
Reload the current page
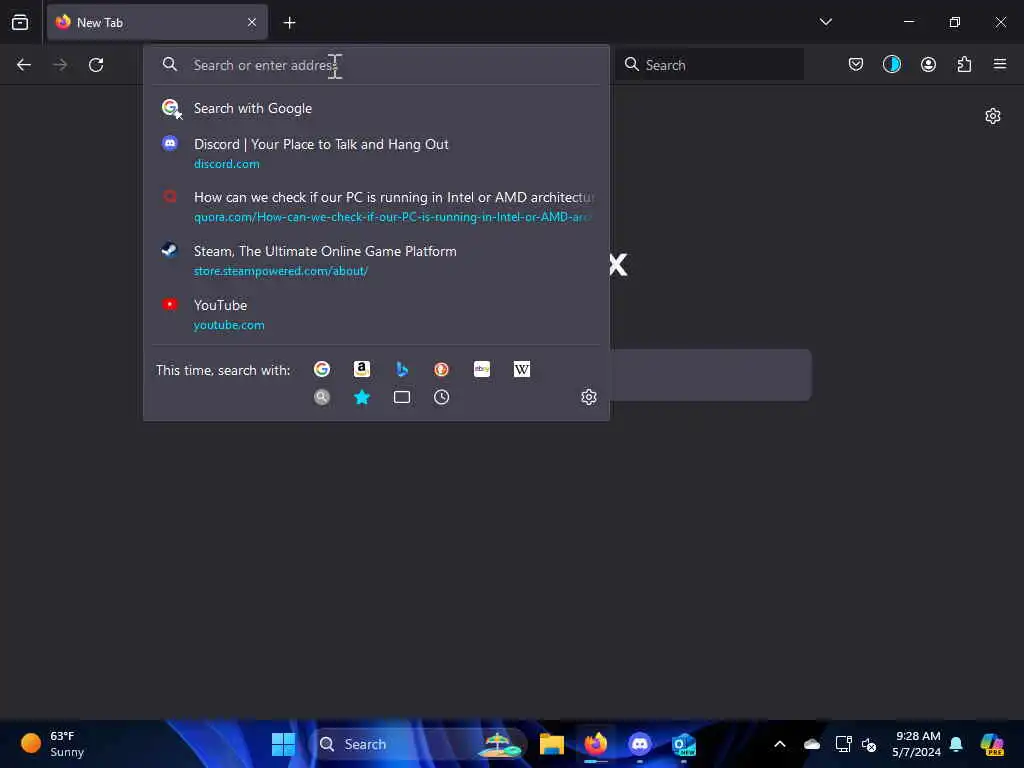pos(96,65)
